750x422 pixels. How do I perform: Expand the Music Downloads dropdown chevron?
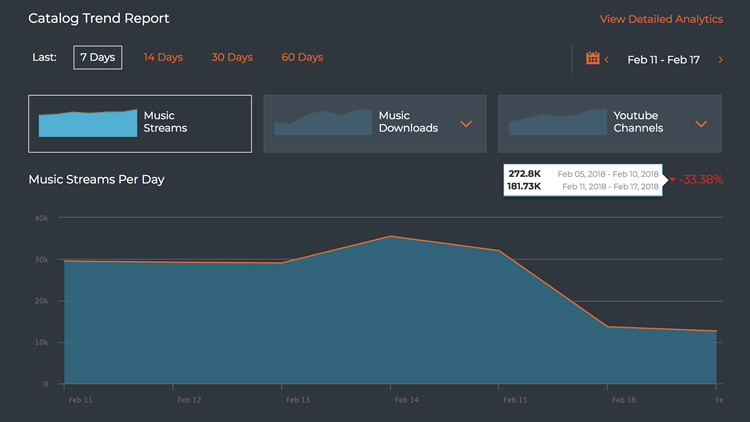(x=466, y=124)
